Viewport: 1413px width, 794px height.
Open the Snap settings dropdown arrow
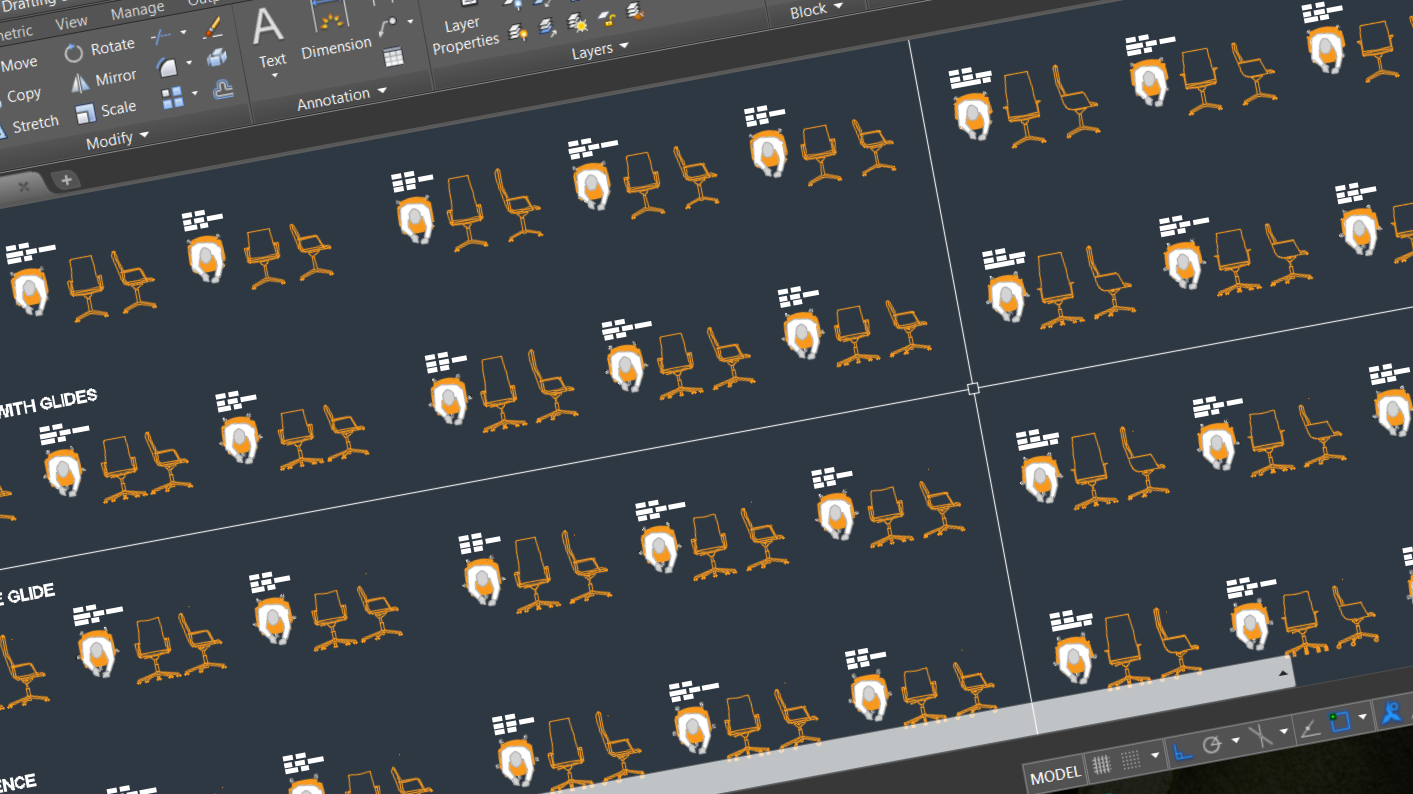coord(1156,756)
